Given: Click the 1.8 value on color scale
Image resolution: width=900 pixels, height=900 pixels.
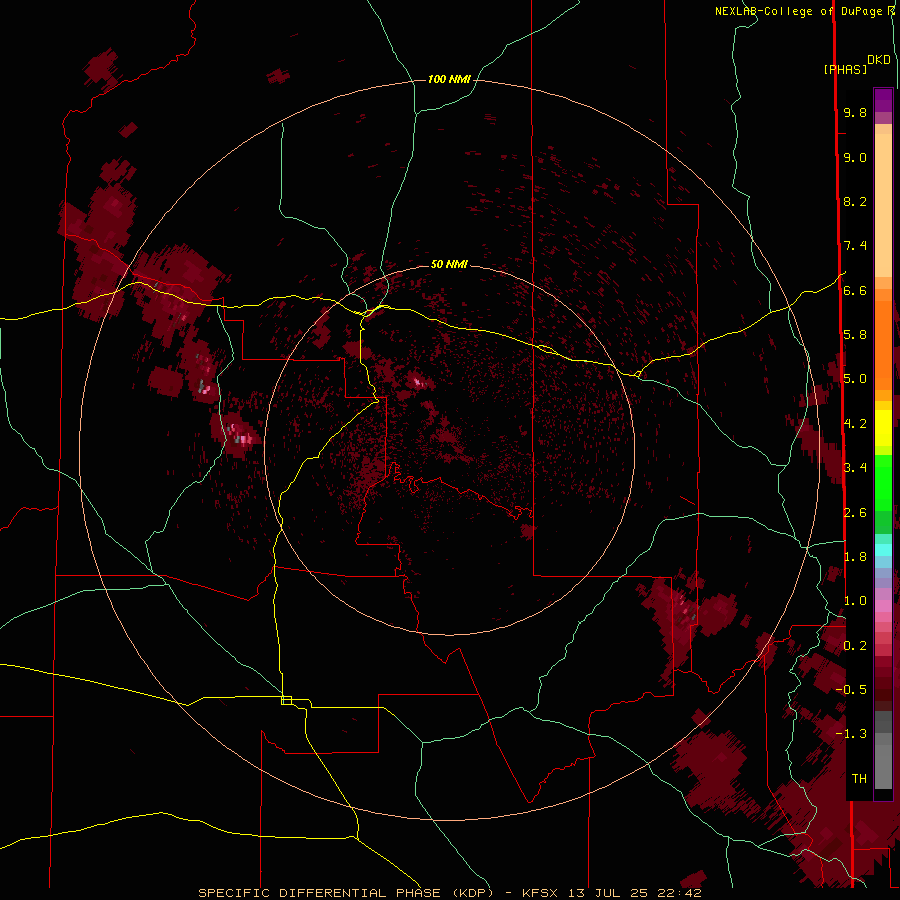Looking at the screenshot, I should tap(855, 557).
